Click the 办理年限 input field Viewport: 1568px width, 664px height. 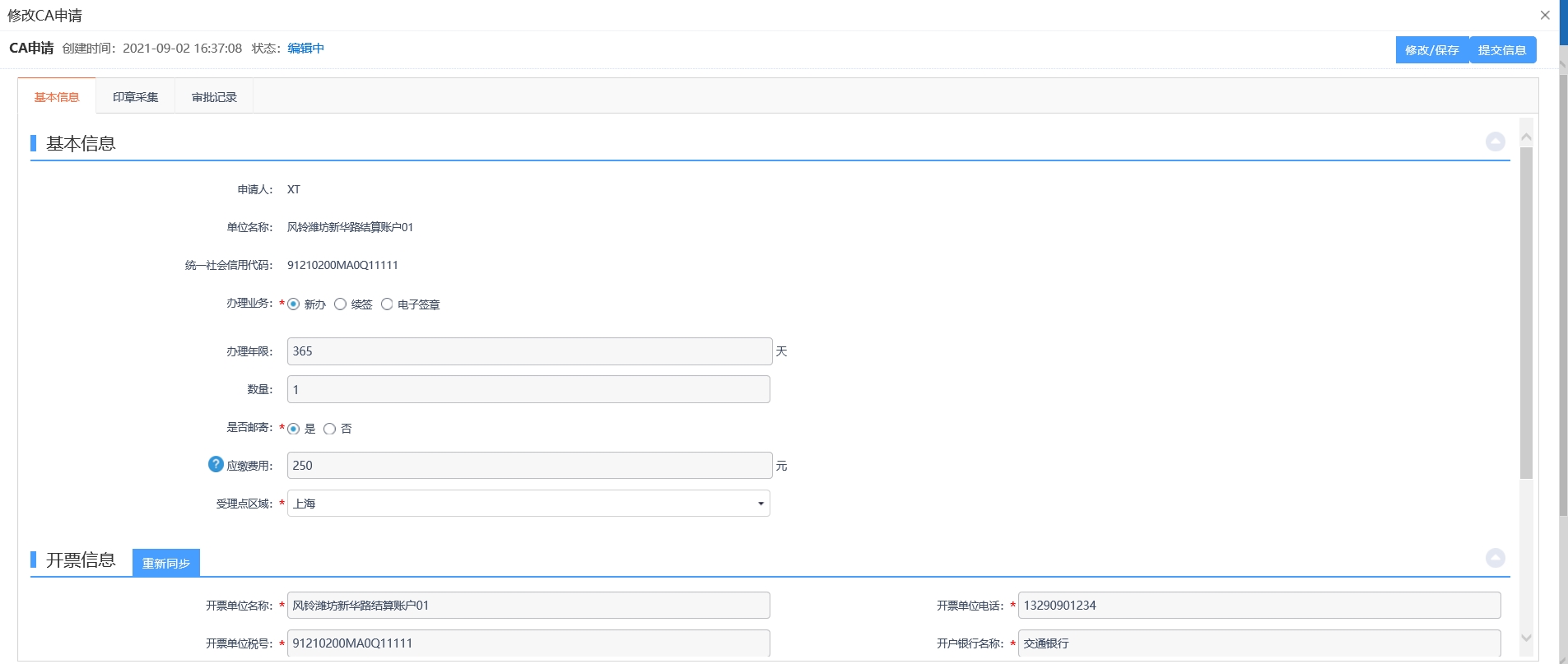(x=528, y=351)
